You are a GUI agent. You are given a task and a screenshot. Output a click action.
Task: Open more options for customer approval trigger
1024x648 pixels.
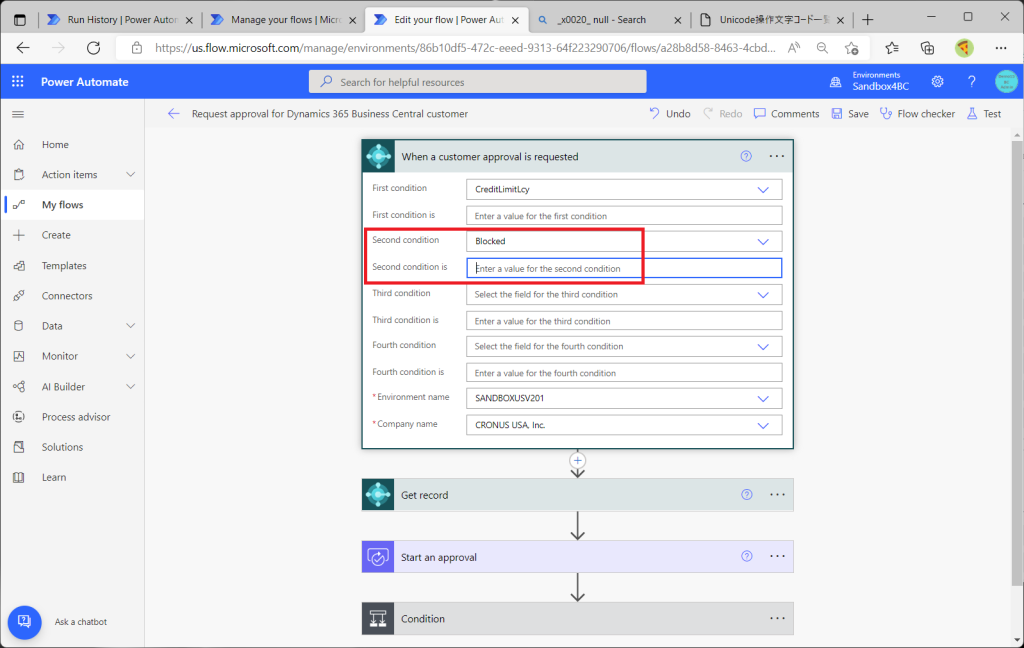coord(776,156)
